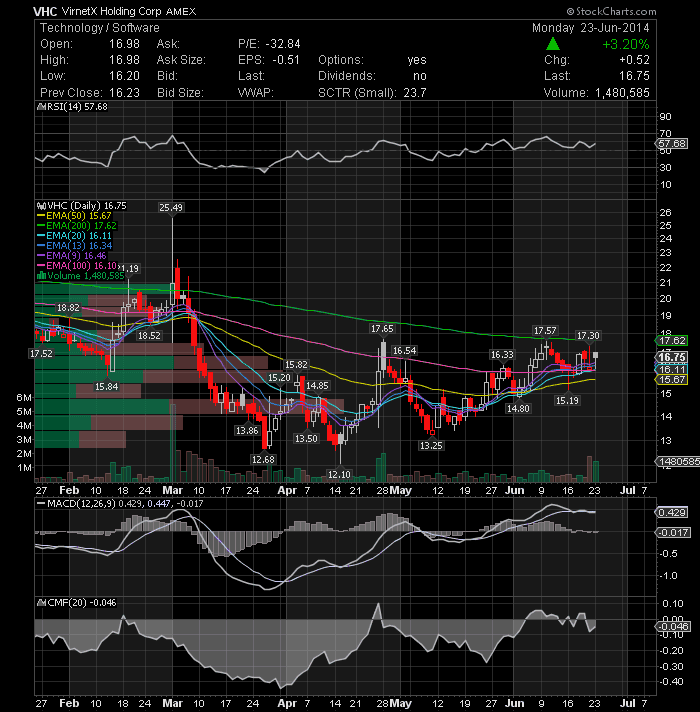Viewport: 700px width, 712px height.
Task: Click the VHC (Daily) price legend icon
Action: (41, 206)
